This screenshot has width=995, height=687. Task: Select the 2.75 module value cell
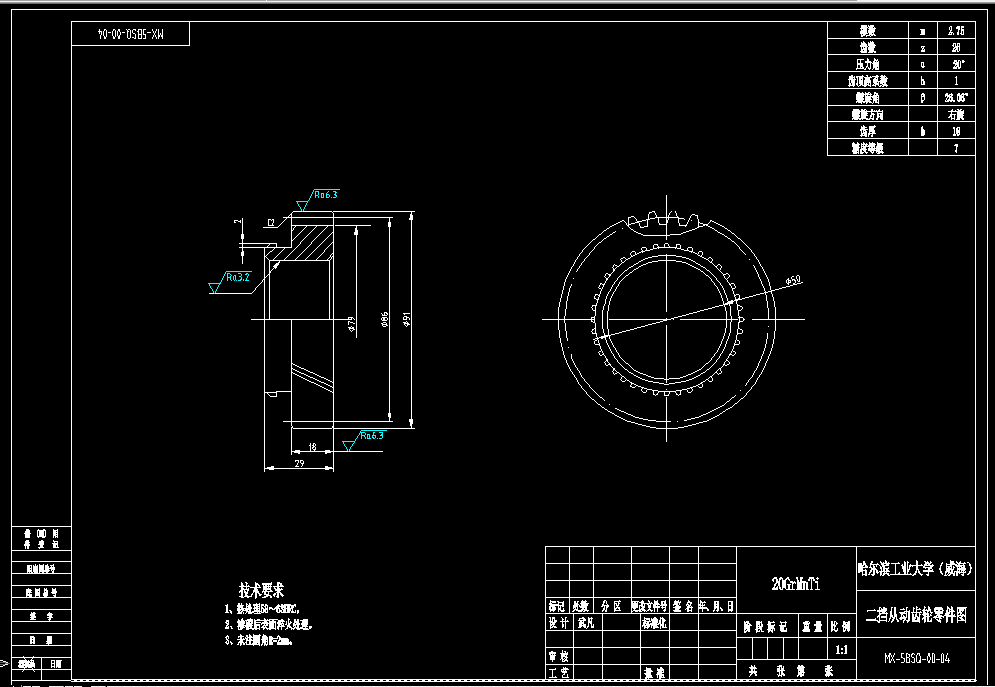956,30
